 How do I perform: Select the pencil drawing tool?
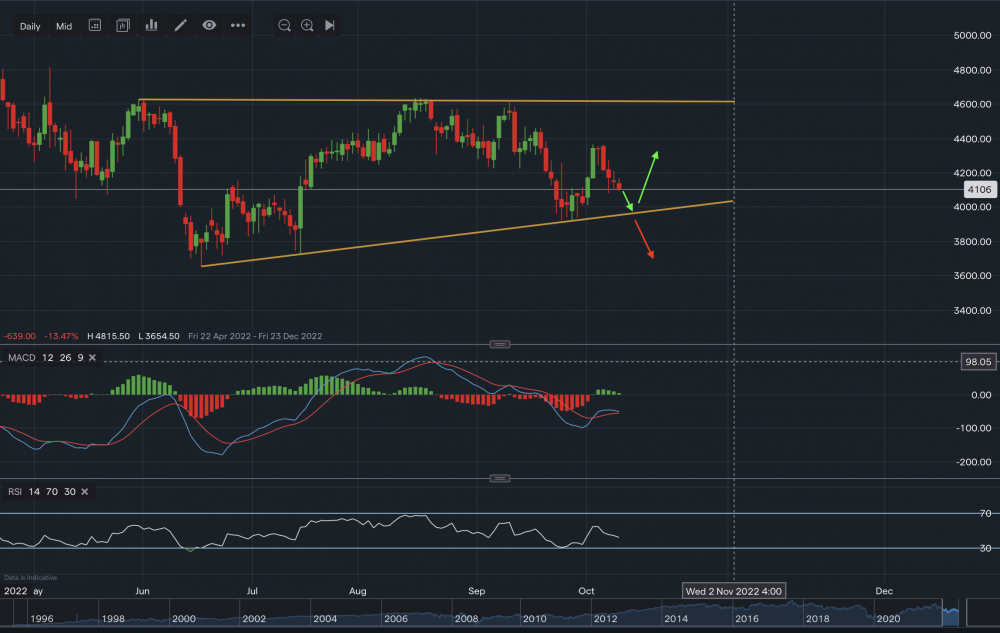tap(181, 25)
